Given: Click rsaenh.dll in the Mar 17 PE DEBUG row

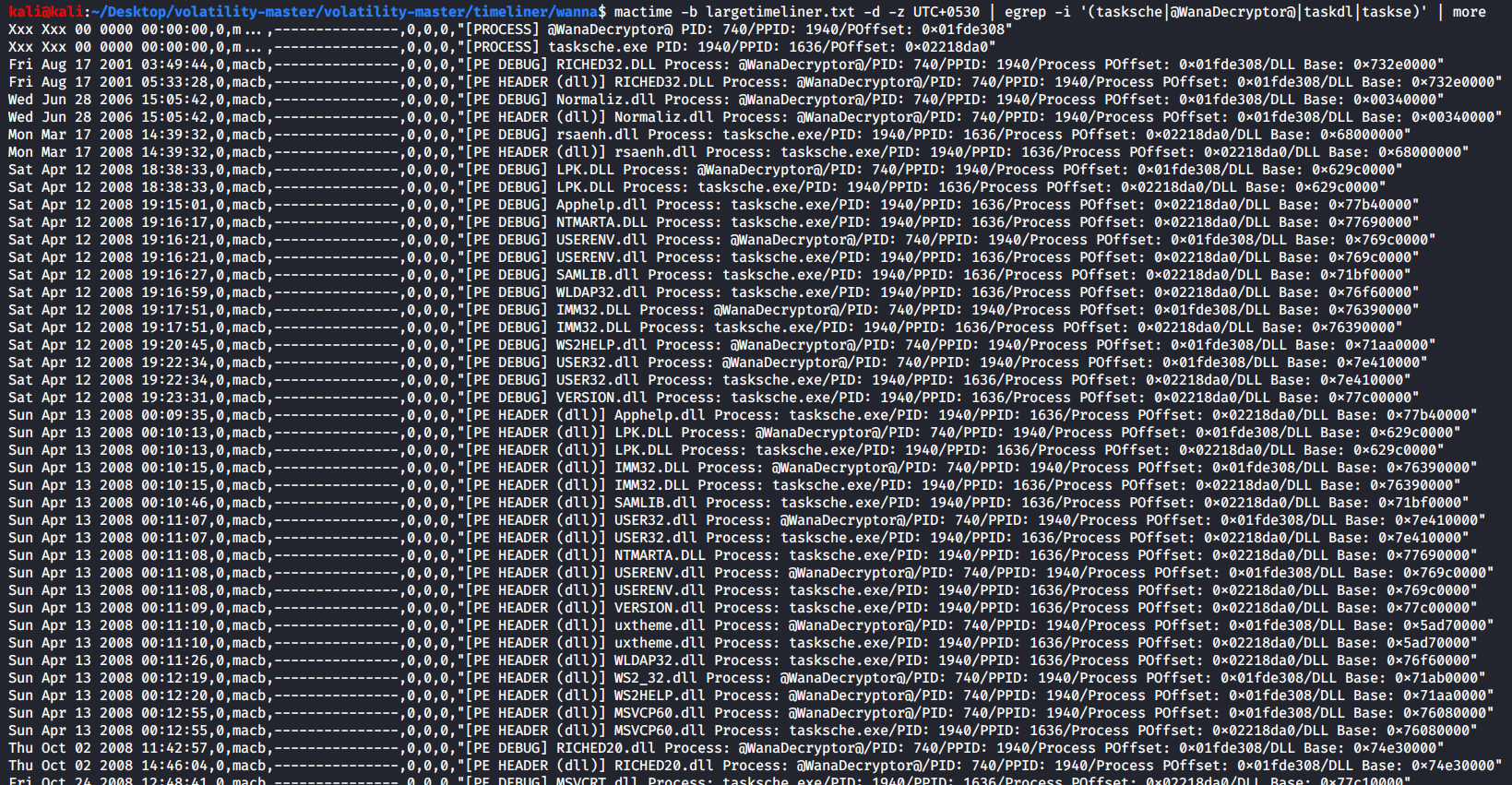Looking at the screenshot, I should click(x=598, y=134).
